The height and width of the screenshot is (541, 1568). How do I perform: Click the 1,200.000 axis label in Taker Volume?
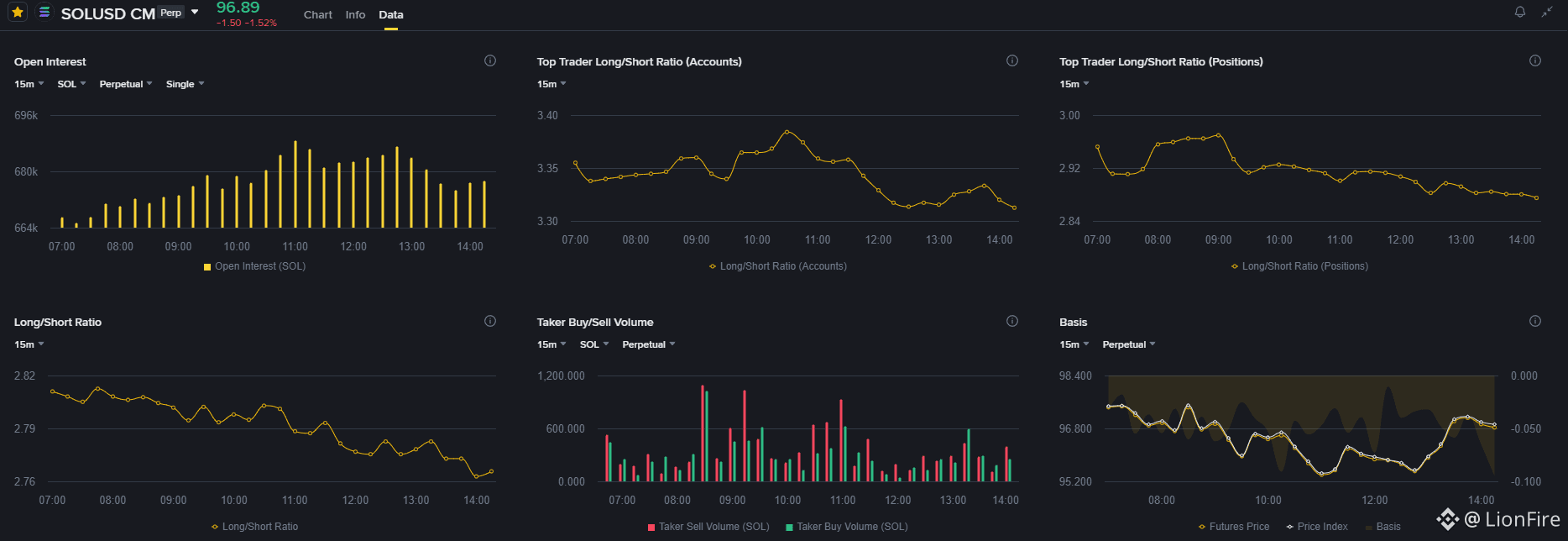coord(561,376)
